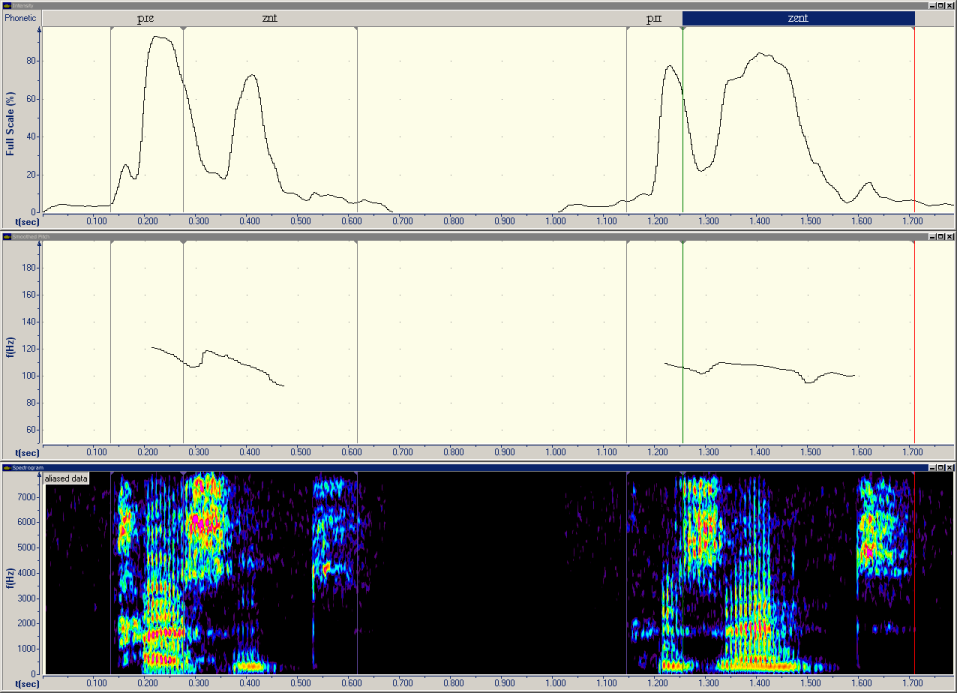
Task: Click the red end cursor in intensity plot
Action: pos(914,120)
